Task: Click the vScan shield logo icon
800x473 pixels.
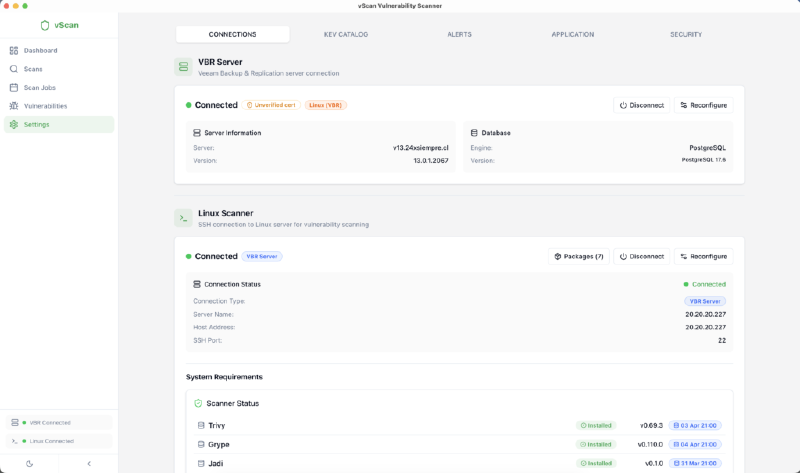Action: 45,25
